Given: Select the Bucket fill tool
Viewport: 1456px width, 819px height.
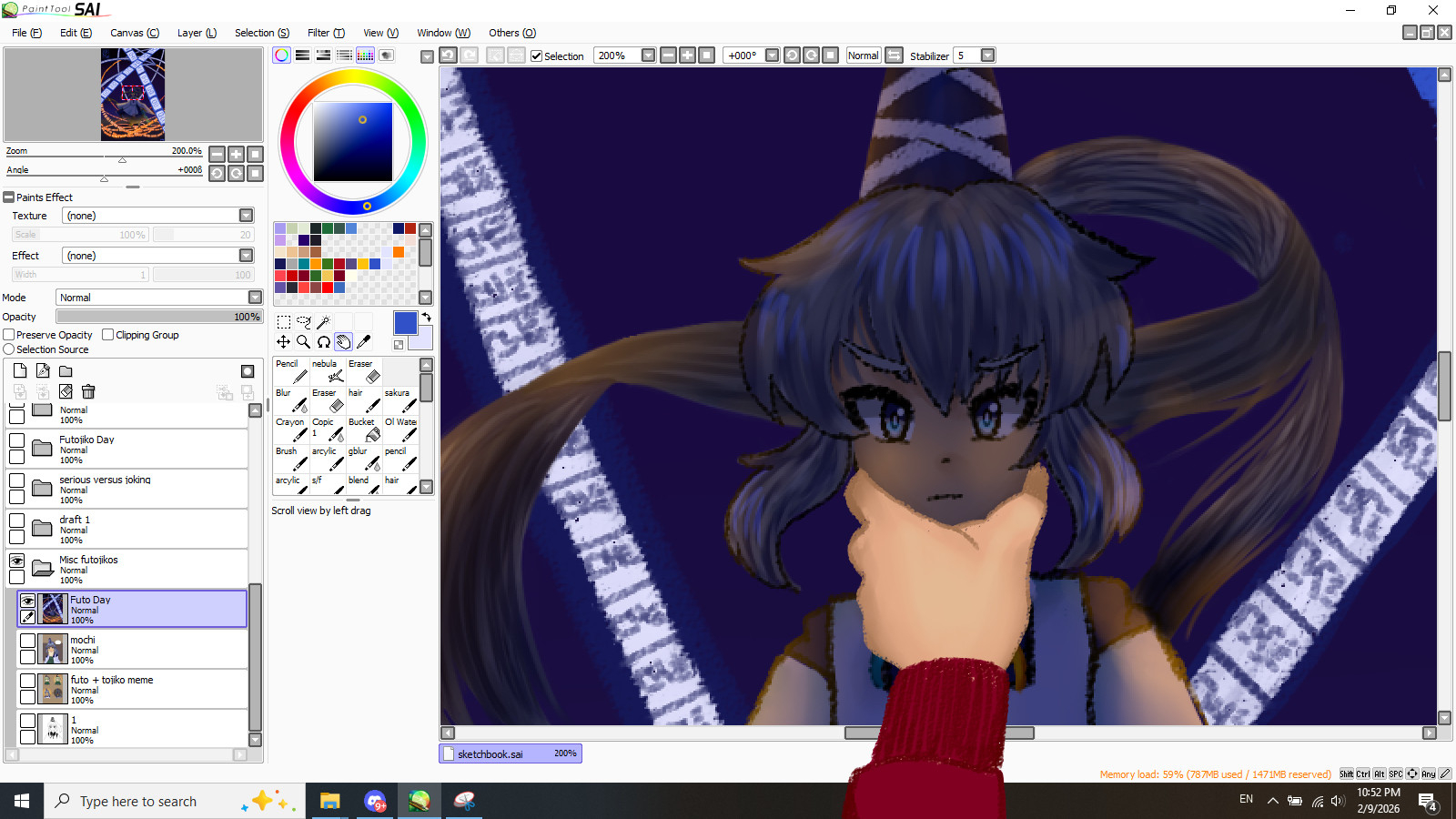Looking at the screenshot, I should pyautogui.click(x=364, y=430).
